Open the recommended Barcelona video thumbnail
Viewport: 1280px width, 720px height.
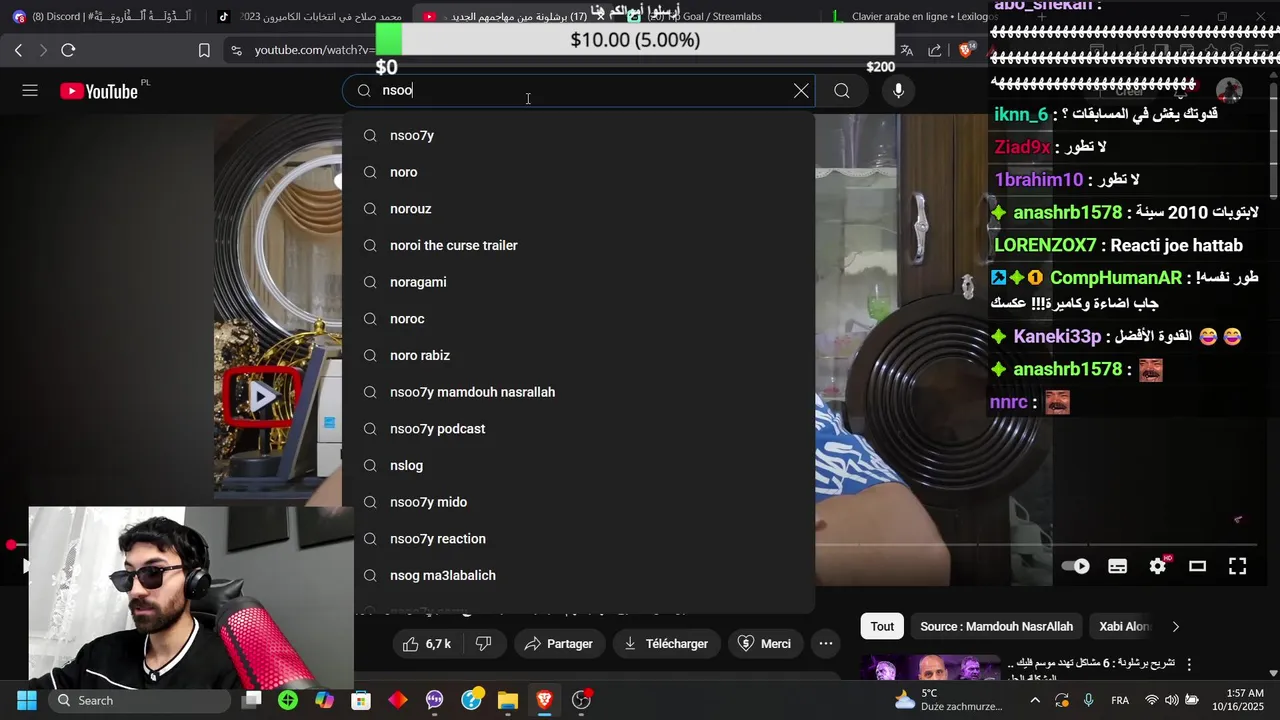tap(930, 668)
